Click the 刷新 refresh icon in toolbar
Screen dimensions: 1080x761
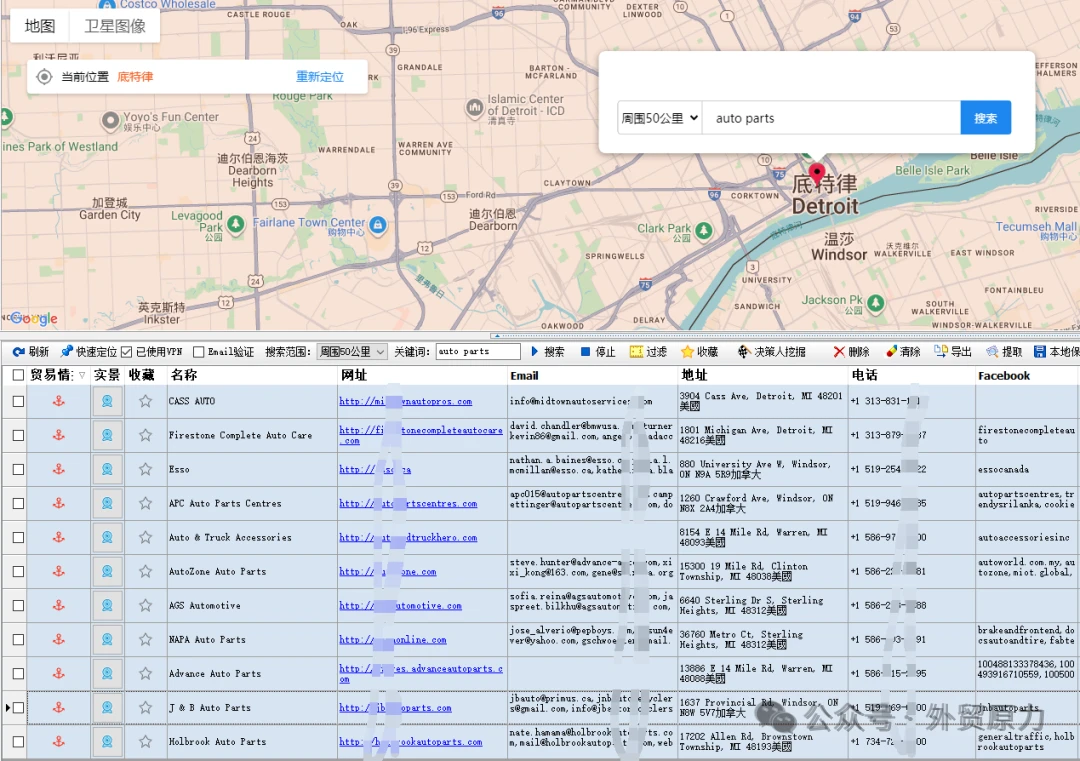pyautogui.click(x=19, y=352)
